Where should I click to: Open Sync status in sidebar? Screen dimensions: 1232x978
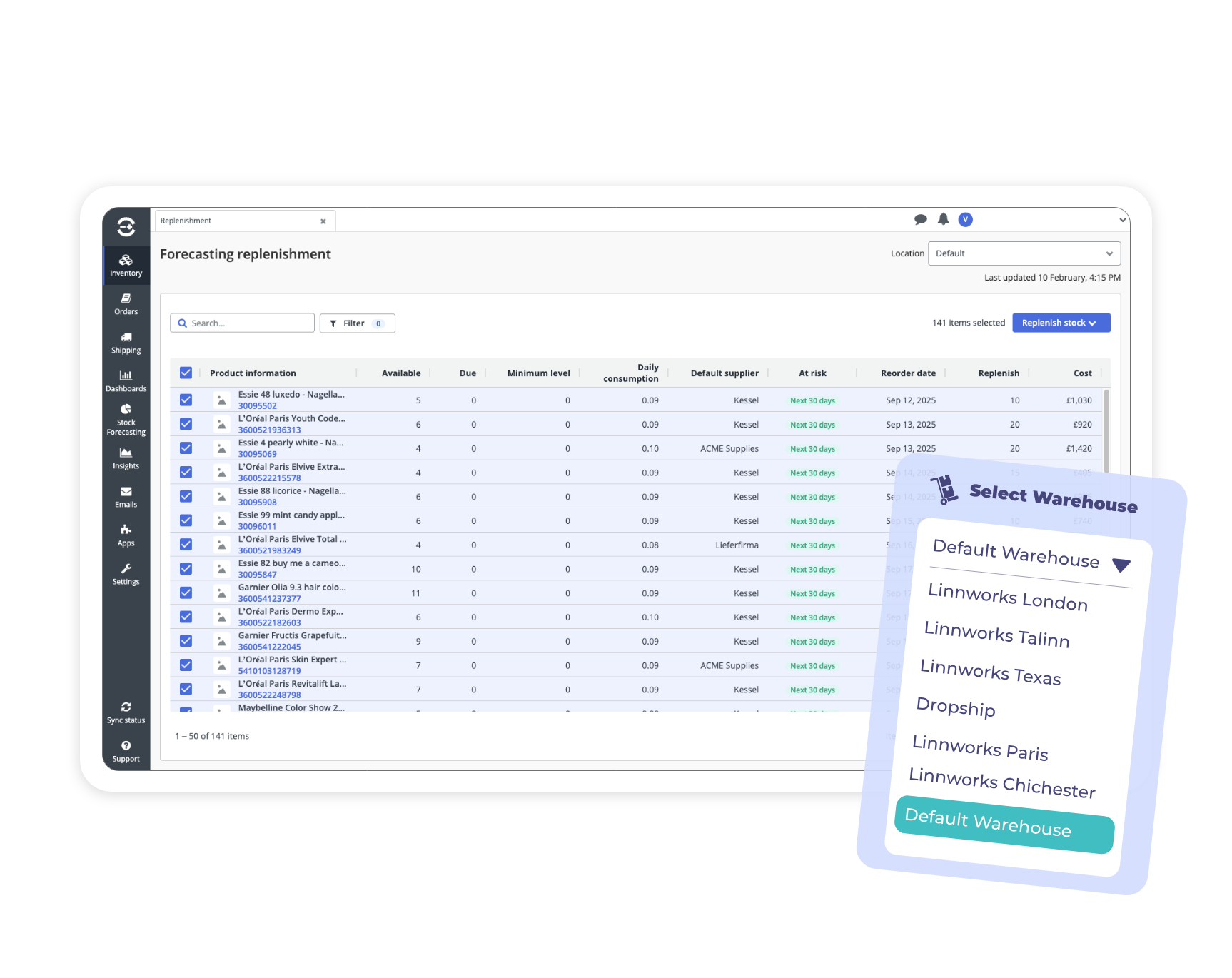click(x=126, y=712)
